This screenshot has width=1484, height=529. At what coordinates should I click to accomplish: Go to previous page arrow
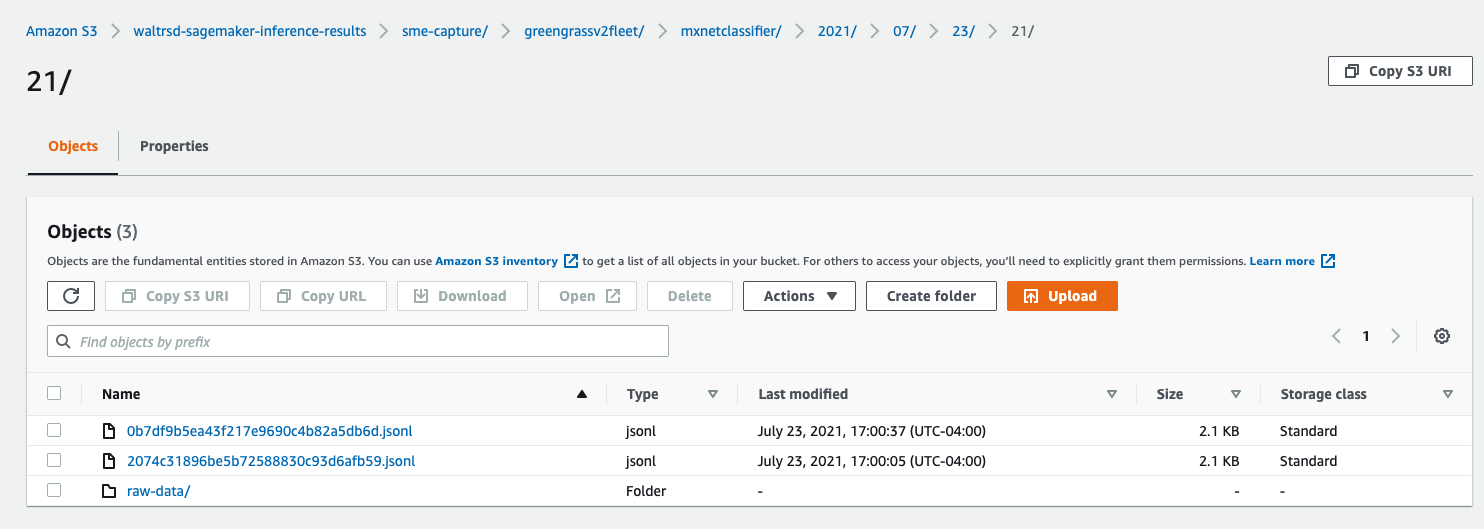tap(1336, 336)
